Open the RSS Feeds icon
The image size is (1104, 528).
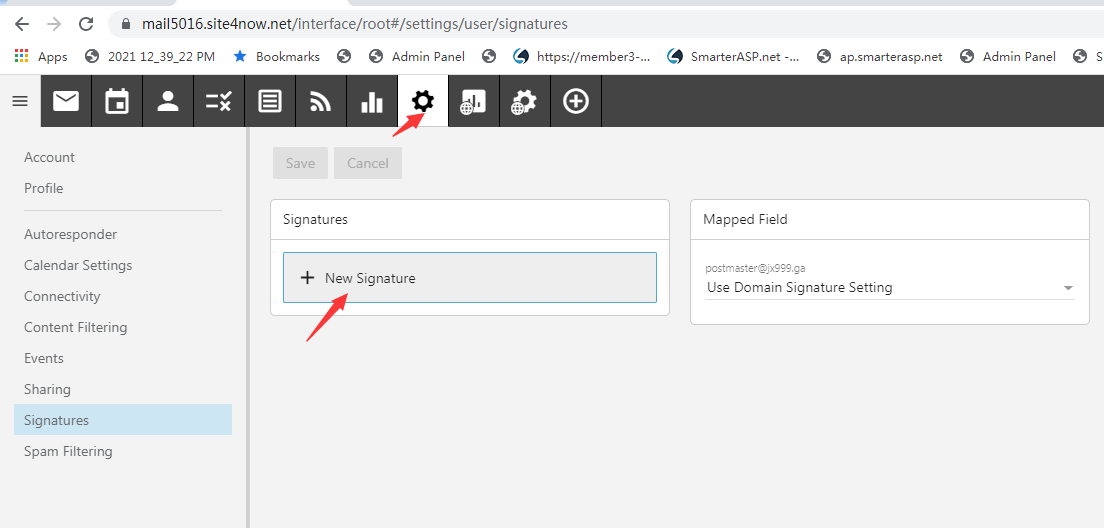[321, 101]
